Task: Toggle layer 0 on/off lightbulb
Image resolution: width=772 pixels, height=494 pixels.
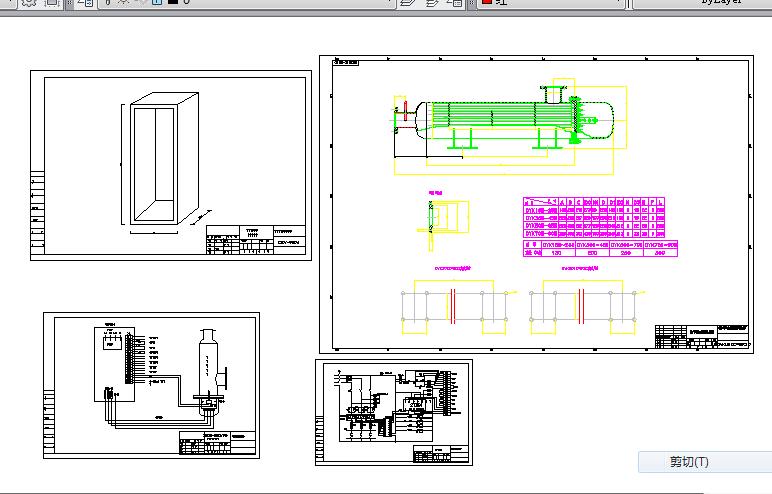Action: click(107, 3)
